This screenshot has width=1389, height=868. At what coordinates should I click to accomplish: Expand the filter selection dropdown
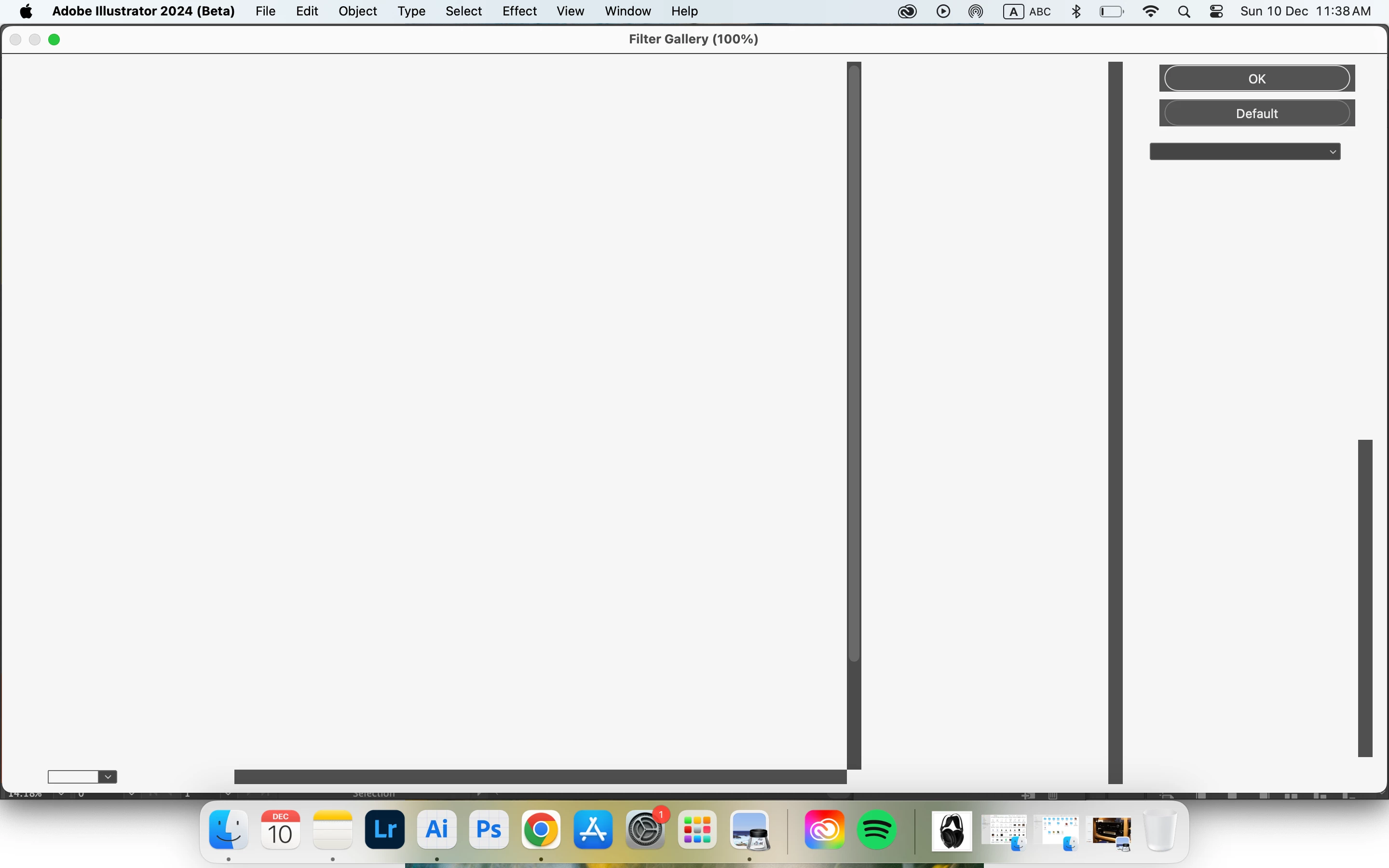tap(1244, 151)
